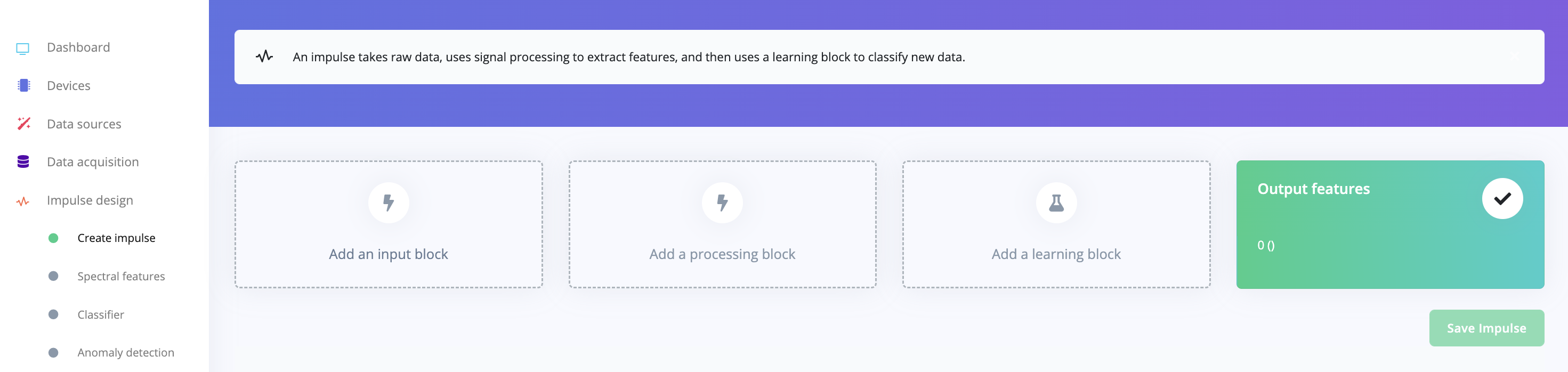Click Add an input block text
The height and width of the screenshot is (372, 1568).
pos(389,255)
